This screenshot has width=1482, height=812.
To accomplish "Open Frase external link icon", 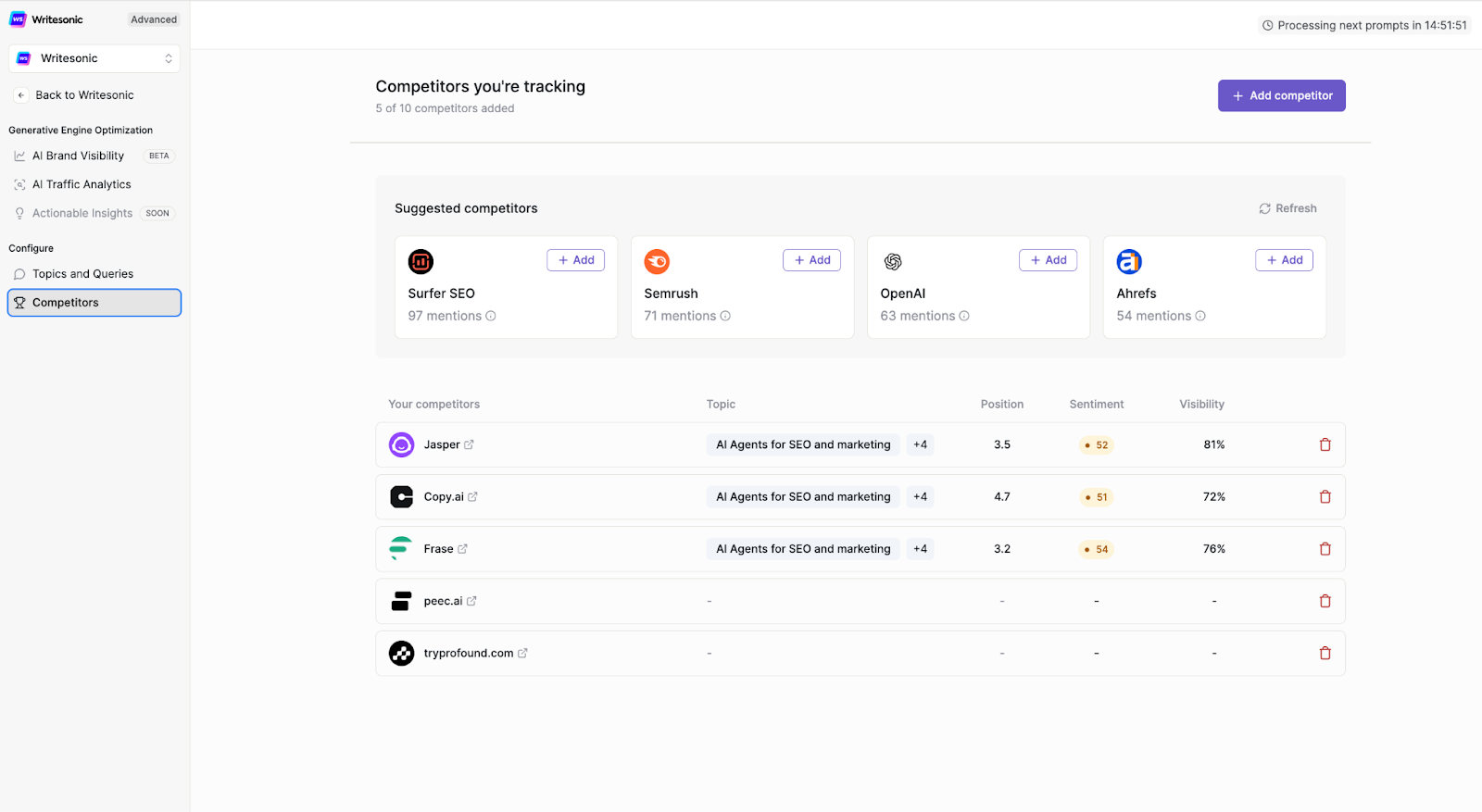I will (462, 549).
